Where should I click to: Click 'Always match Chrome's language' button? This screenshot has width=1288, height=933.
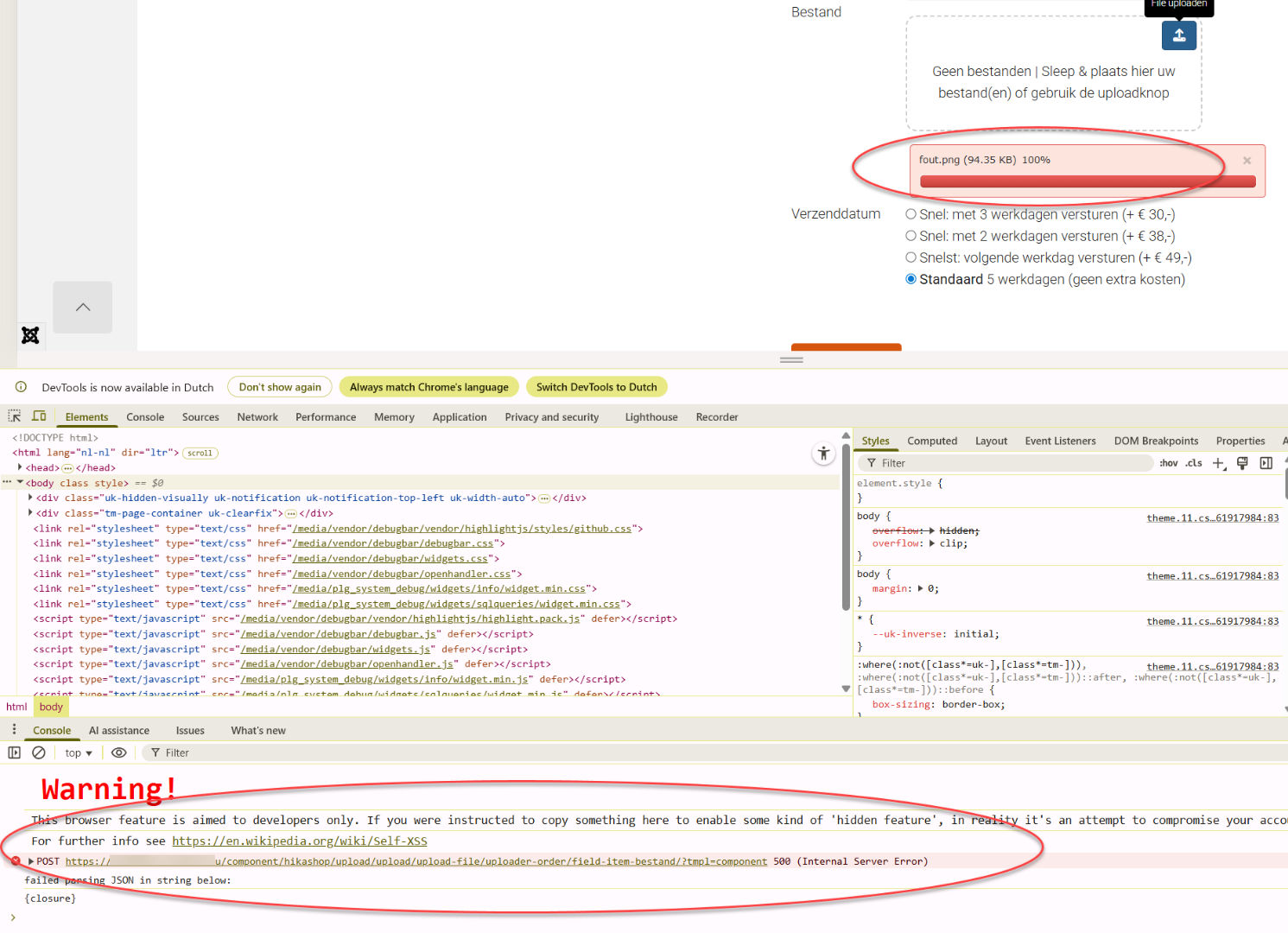tap(429, 387)
